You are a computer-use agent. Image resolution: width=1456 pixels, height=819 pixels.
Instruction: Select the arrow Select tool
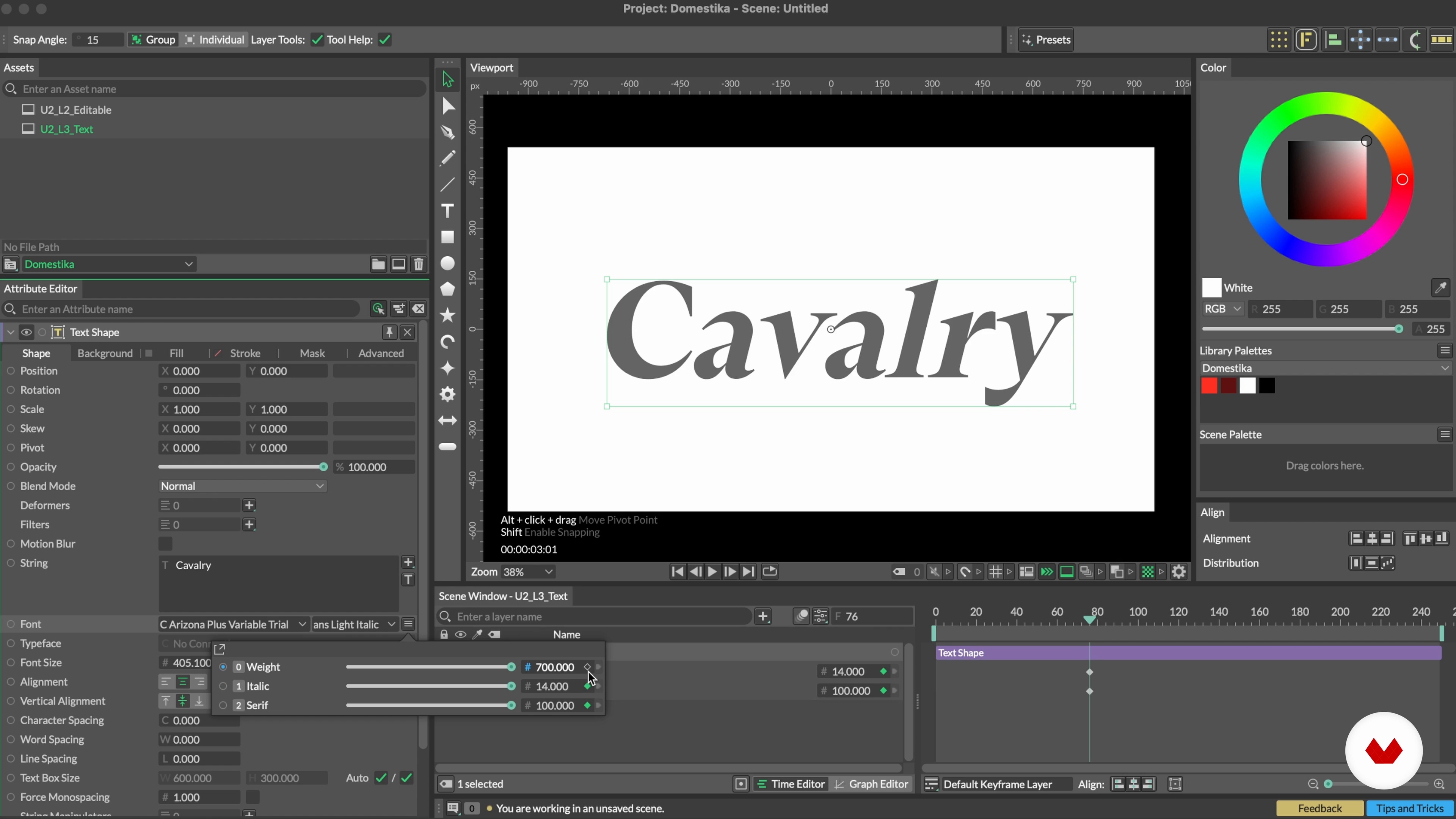448,80
